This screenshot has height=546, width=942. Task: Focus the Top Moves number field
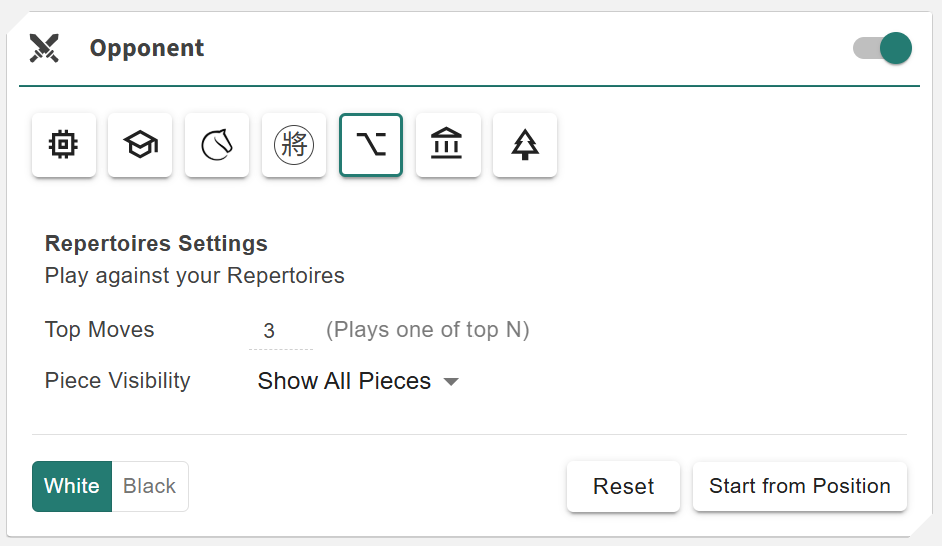tap(280, 331)
